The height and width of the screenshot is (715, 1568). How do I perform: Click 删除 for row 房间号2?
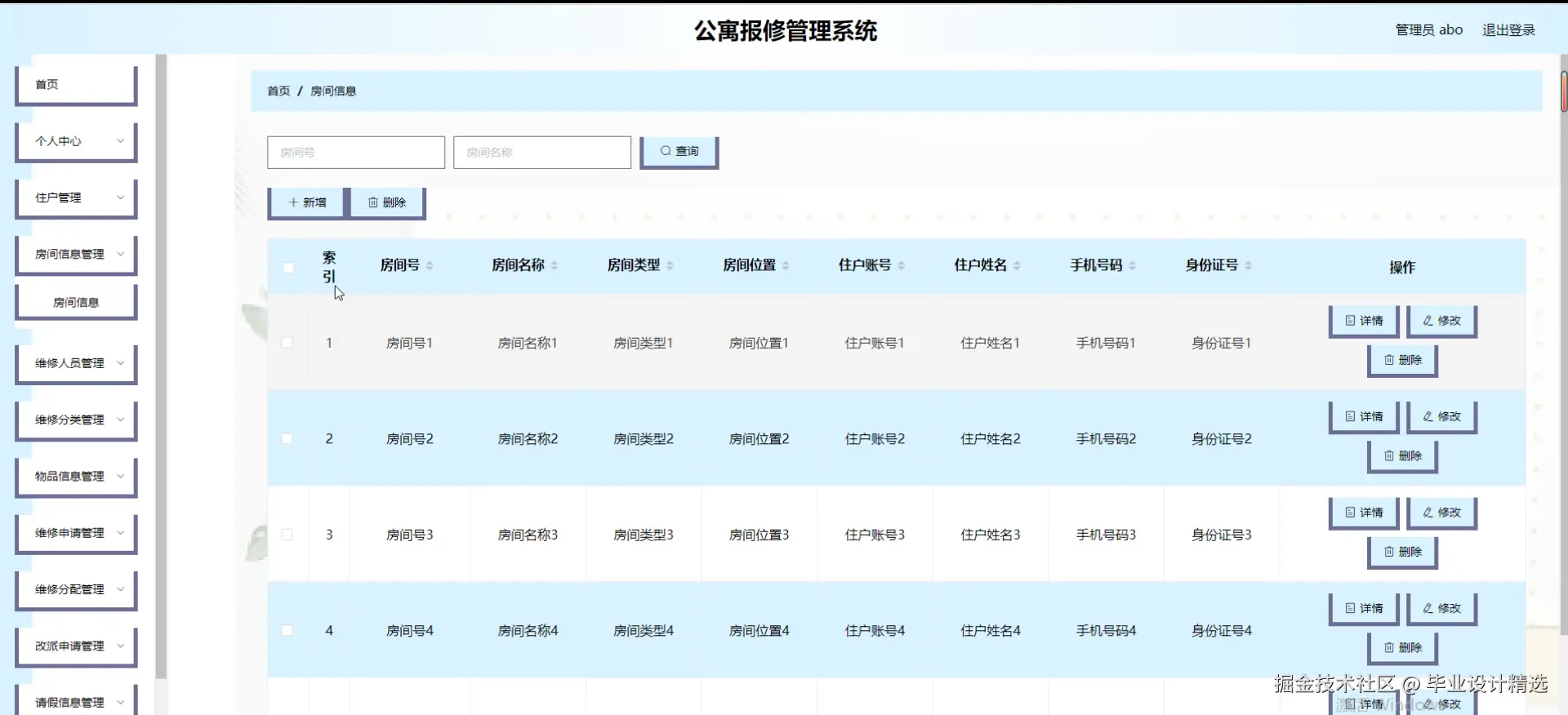(1403, 455)
